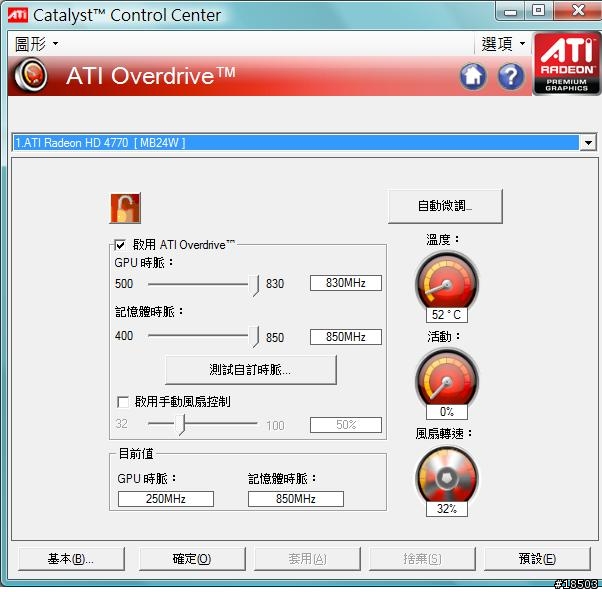Click the 預設(E) button
Image resolution: width=602 pixels, height=592 pixels.
[537, 559]
